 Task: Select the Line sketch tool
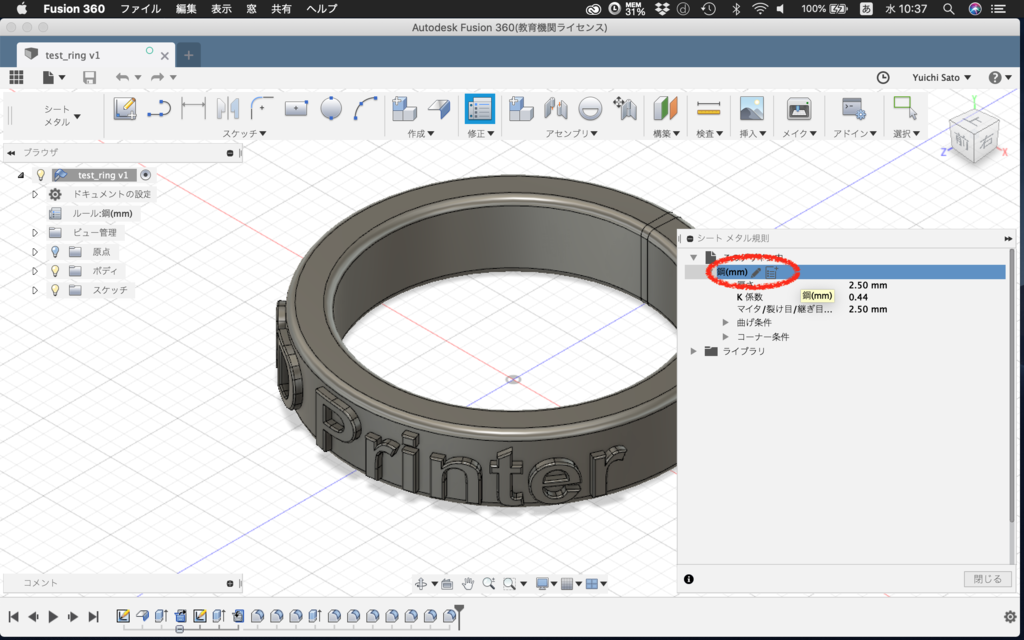[x=159, y=109]
